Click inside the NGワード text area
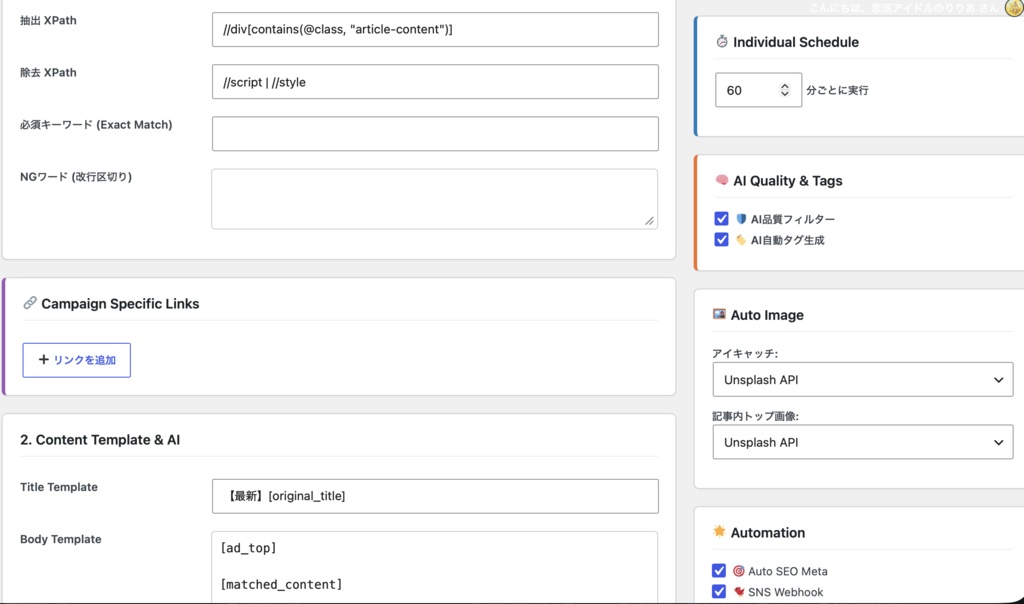This screenshot has height=604, width=1024. pyautogui.click(x=434, y=199)
